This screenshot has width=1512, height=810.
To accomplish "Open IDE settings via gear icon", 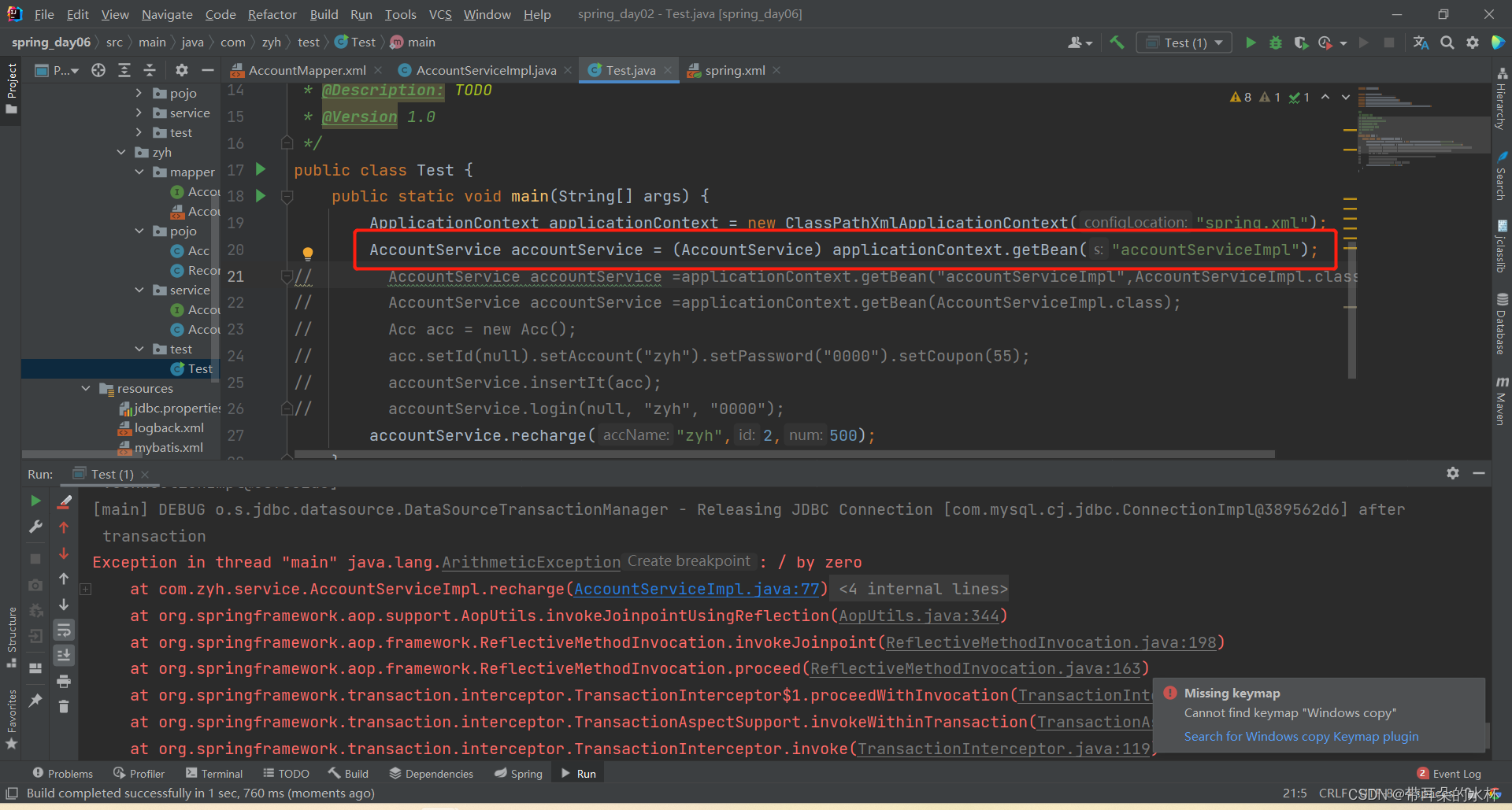I will tap(1472, 43).
